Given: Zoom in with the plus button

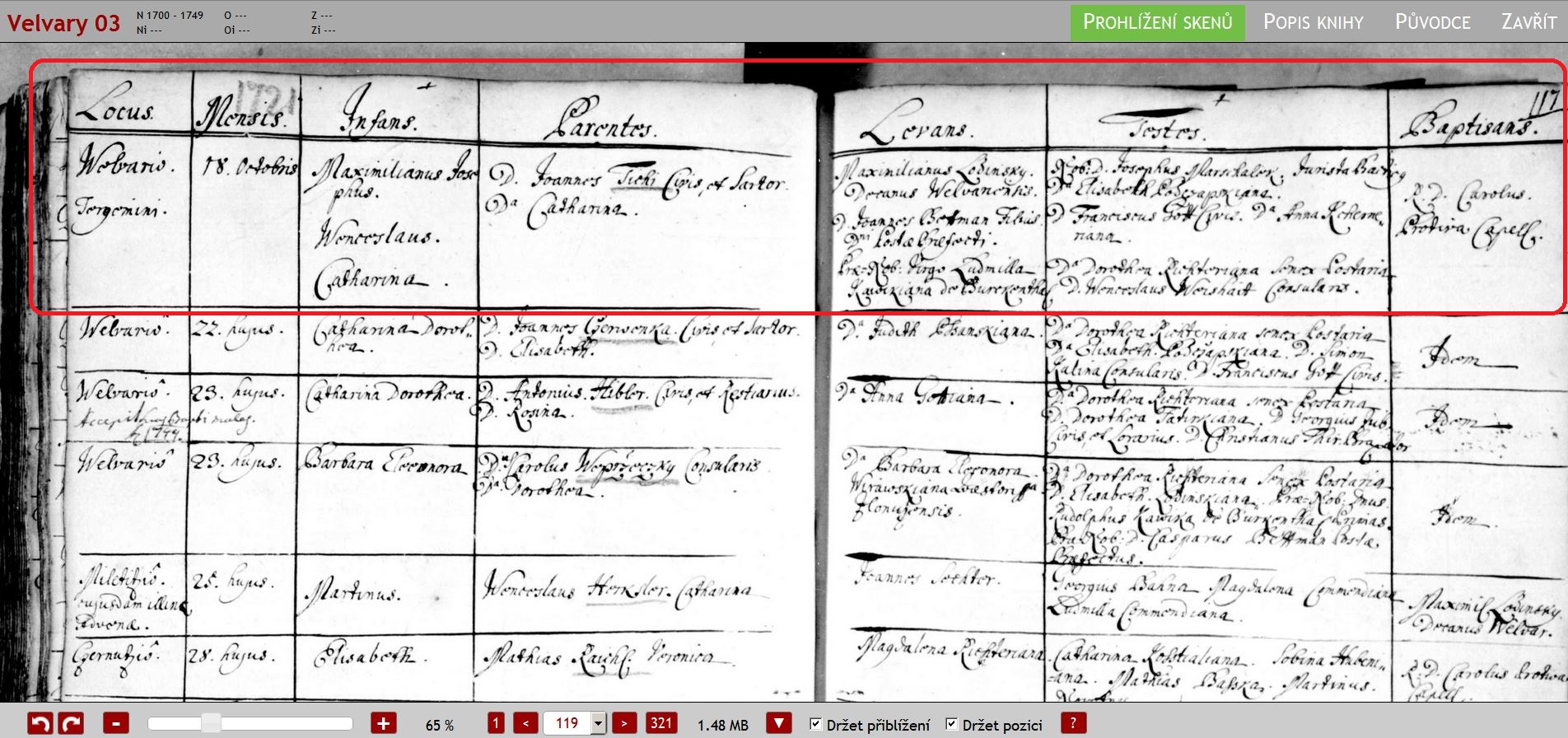Looking at the screenshot, I should click(x=383, y=724).
